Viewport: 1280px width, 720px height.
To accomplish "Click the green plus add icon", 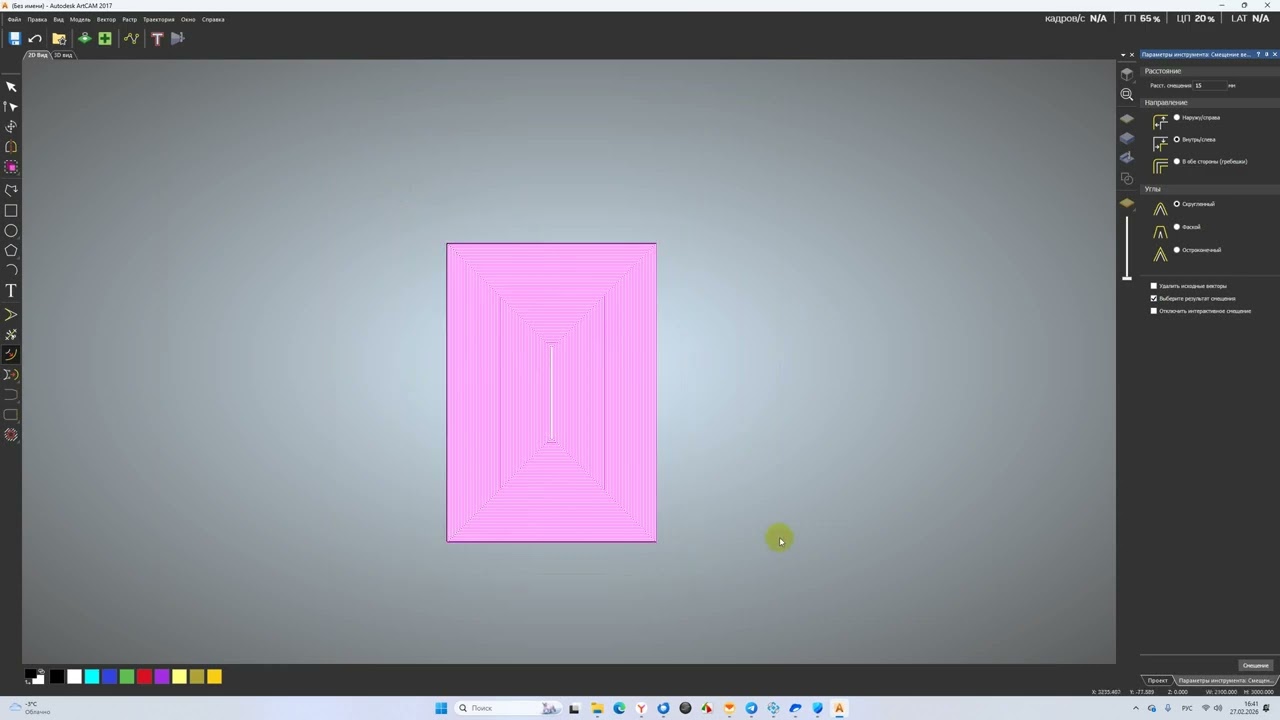I will pos(105,38).
